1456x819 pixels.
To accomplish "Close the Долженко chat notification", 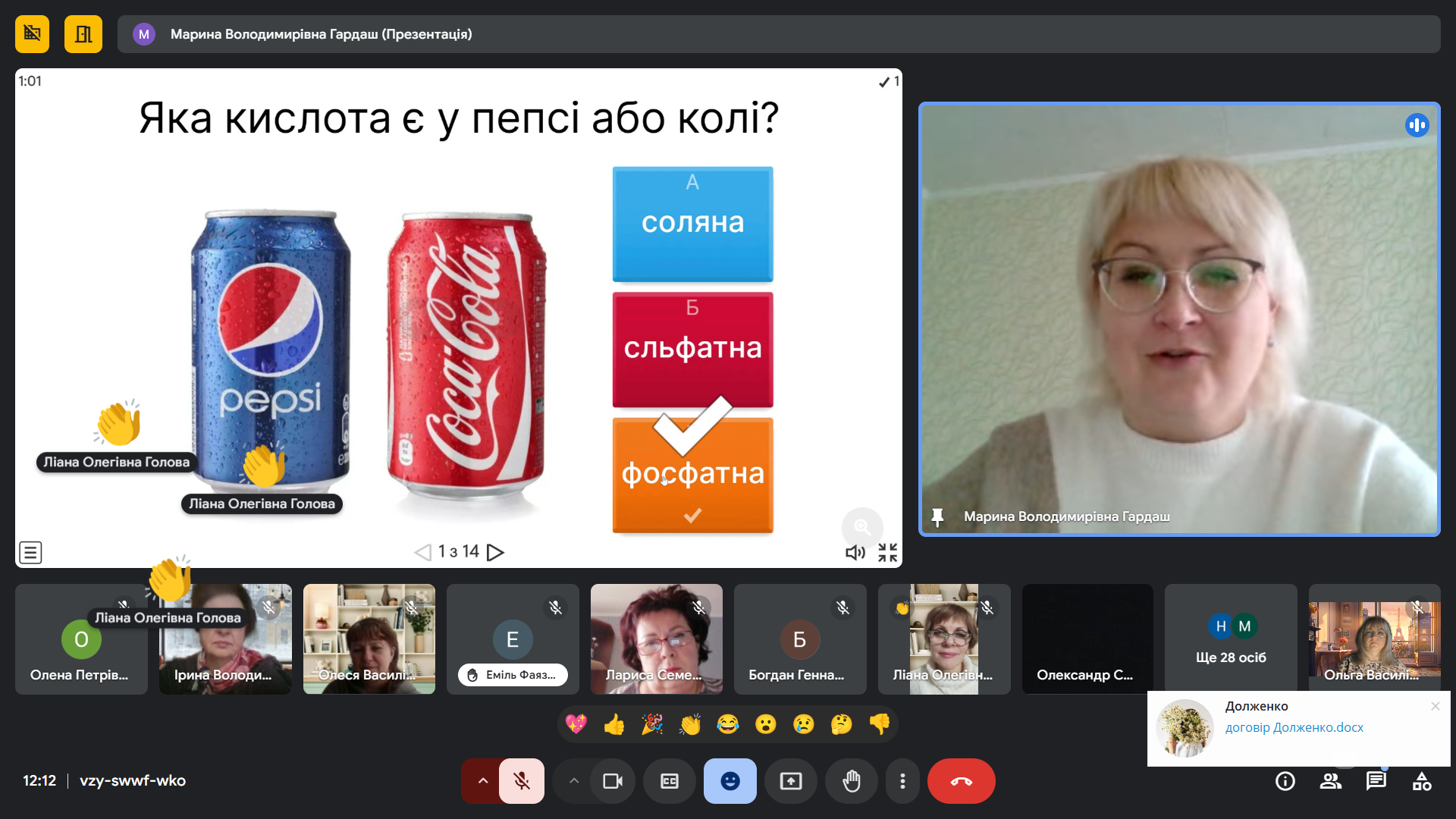I will tap(1436, 706).
